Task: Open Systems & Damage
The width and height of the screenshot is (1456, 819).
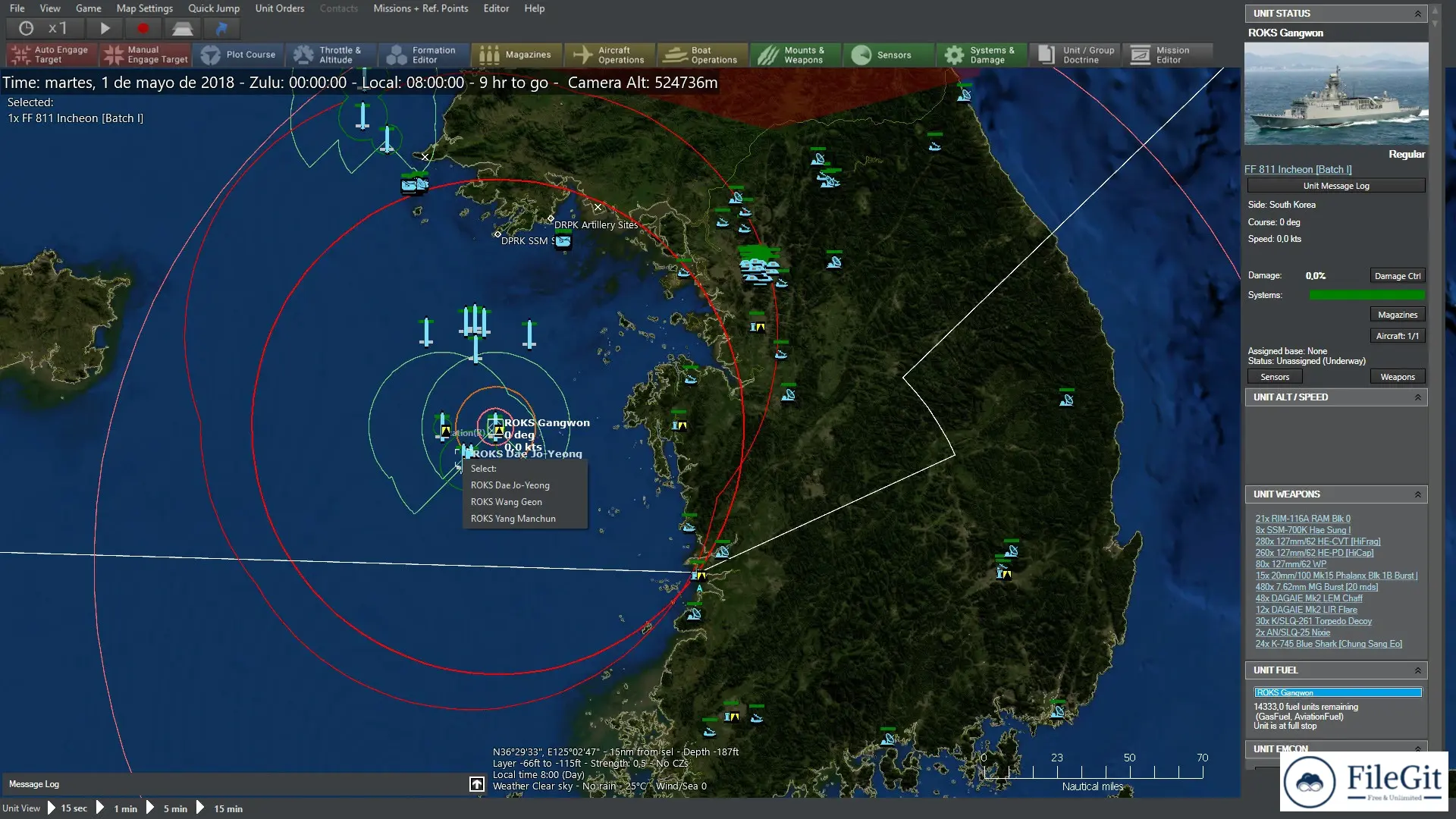Action: (981, 55)
